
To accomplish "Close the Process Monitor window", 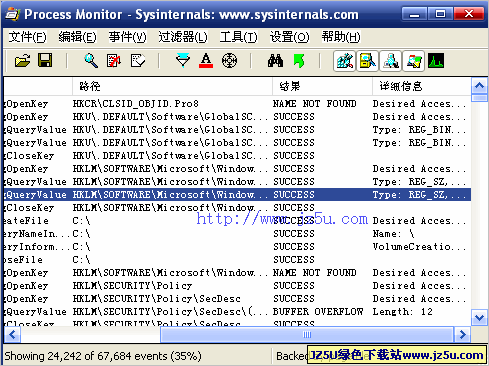I will [469, 14].
